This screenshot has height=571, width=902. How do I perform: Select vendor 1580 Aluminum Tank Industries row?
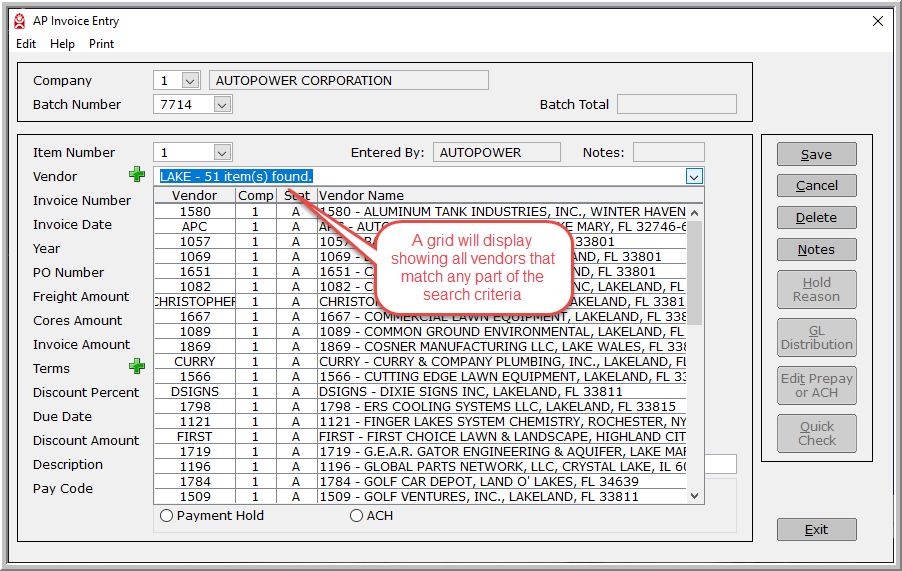coord(500,212)
